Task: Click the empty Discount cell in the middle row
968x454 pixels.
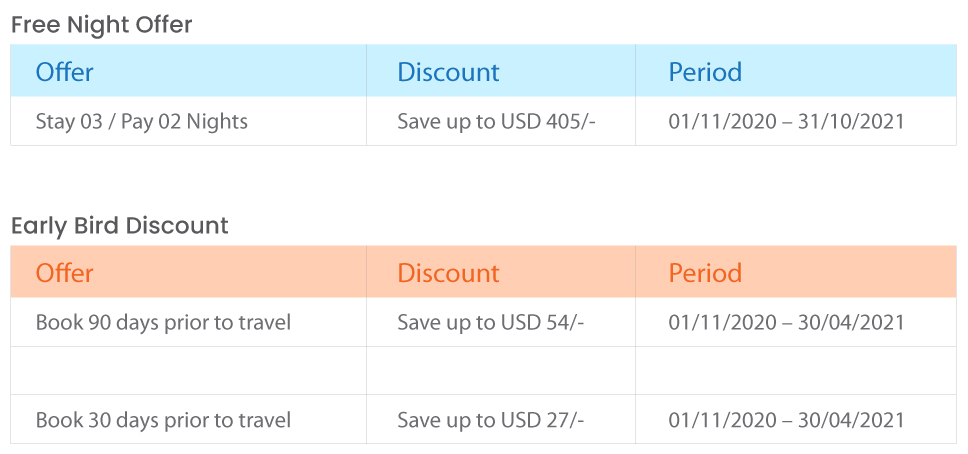Action: 501,371
